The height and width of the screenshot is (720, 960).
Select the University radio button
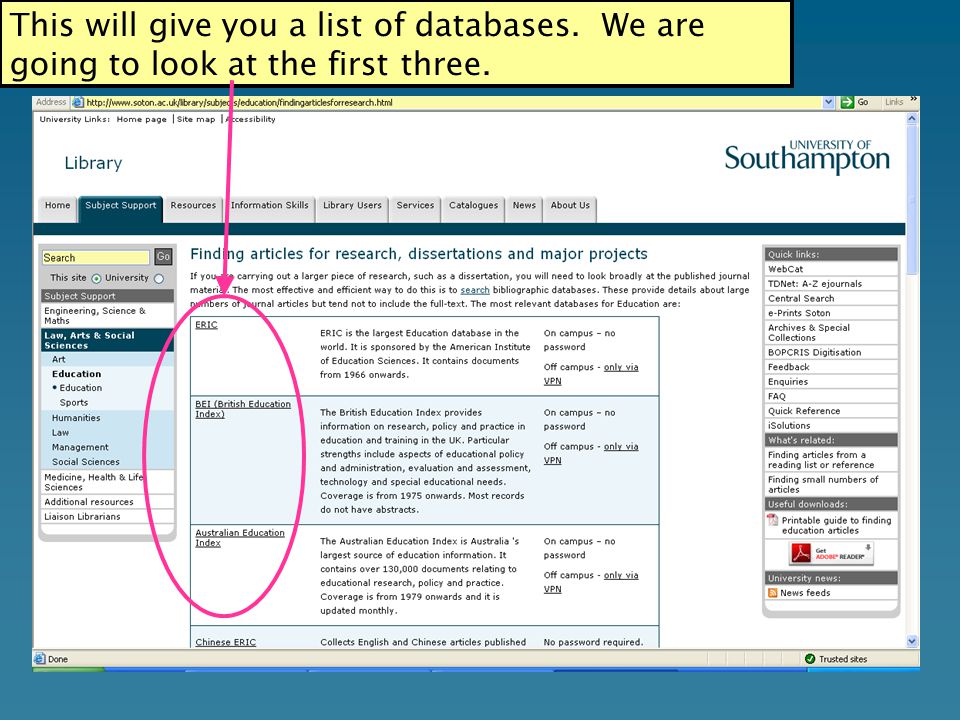pos(159,279)
